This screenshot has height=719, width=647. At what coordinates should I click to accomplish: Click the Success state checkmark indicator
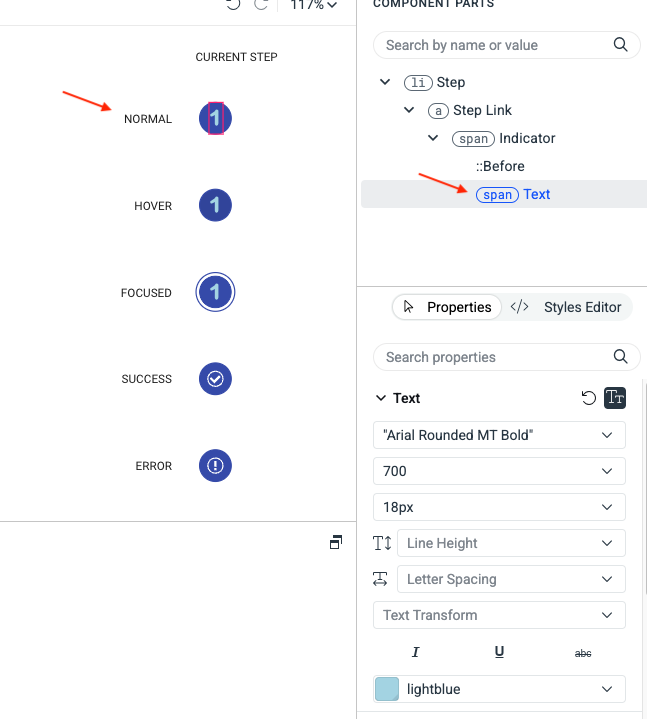(216, 379)
